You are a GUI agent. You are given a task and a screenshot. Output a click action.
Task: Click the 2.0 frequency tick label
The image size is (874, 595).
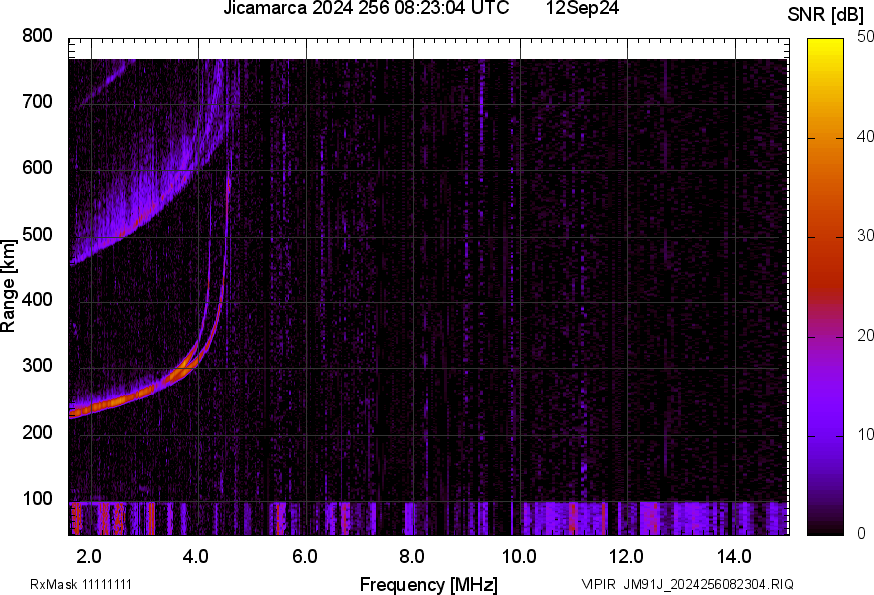tap(90, 555)
